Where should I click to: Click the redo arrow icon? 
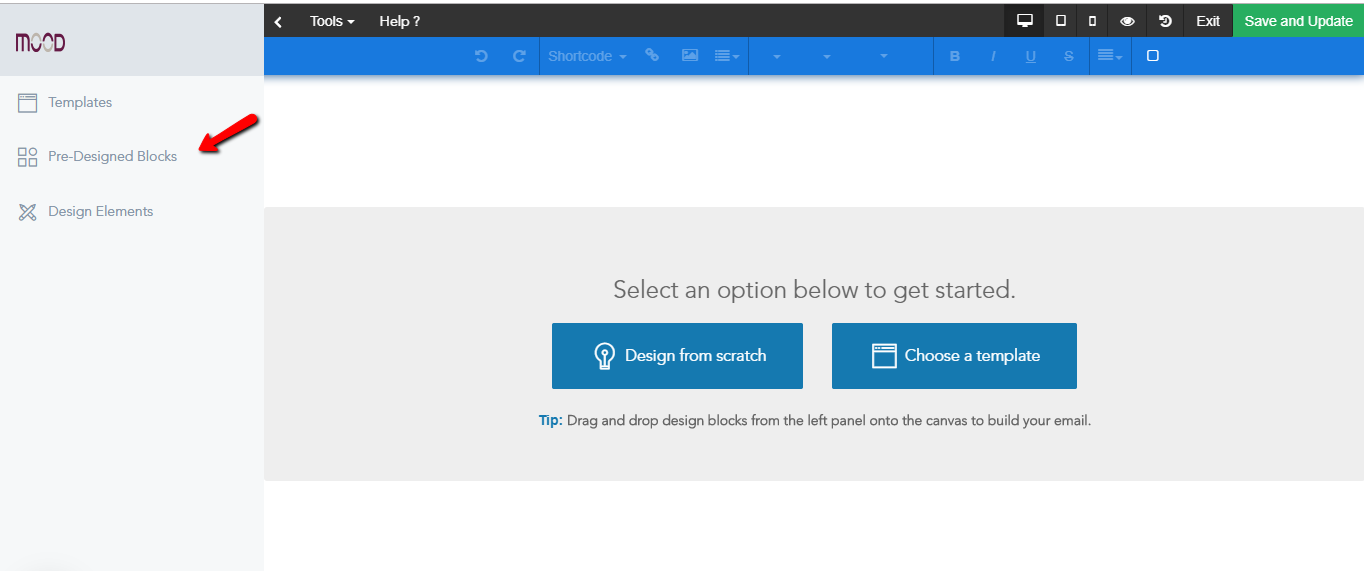coord(519,56)
